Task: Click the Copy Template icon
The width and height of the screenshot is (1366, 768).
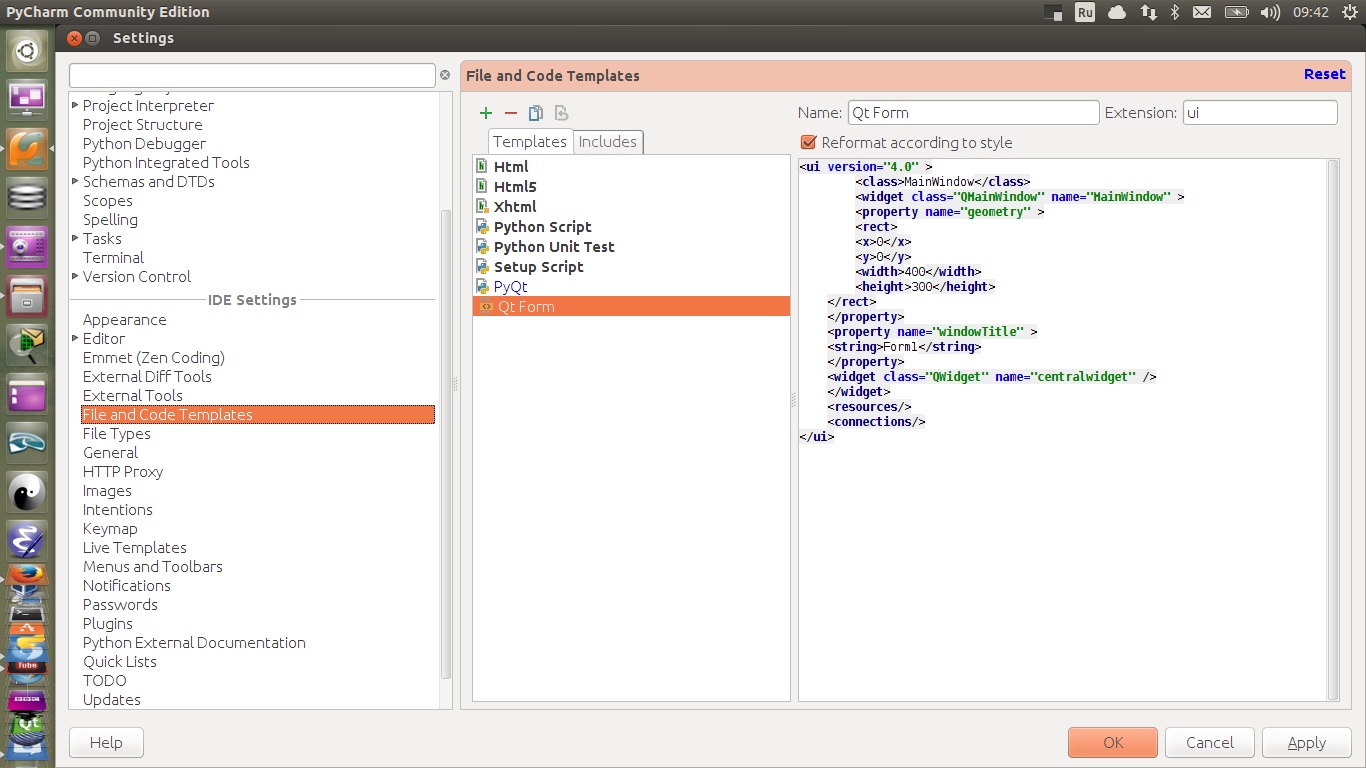Action: click(536, 113)
